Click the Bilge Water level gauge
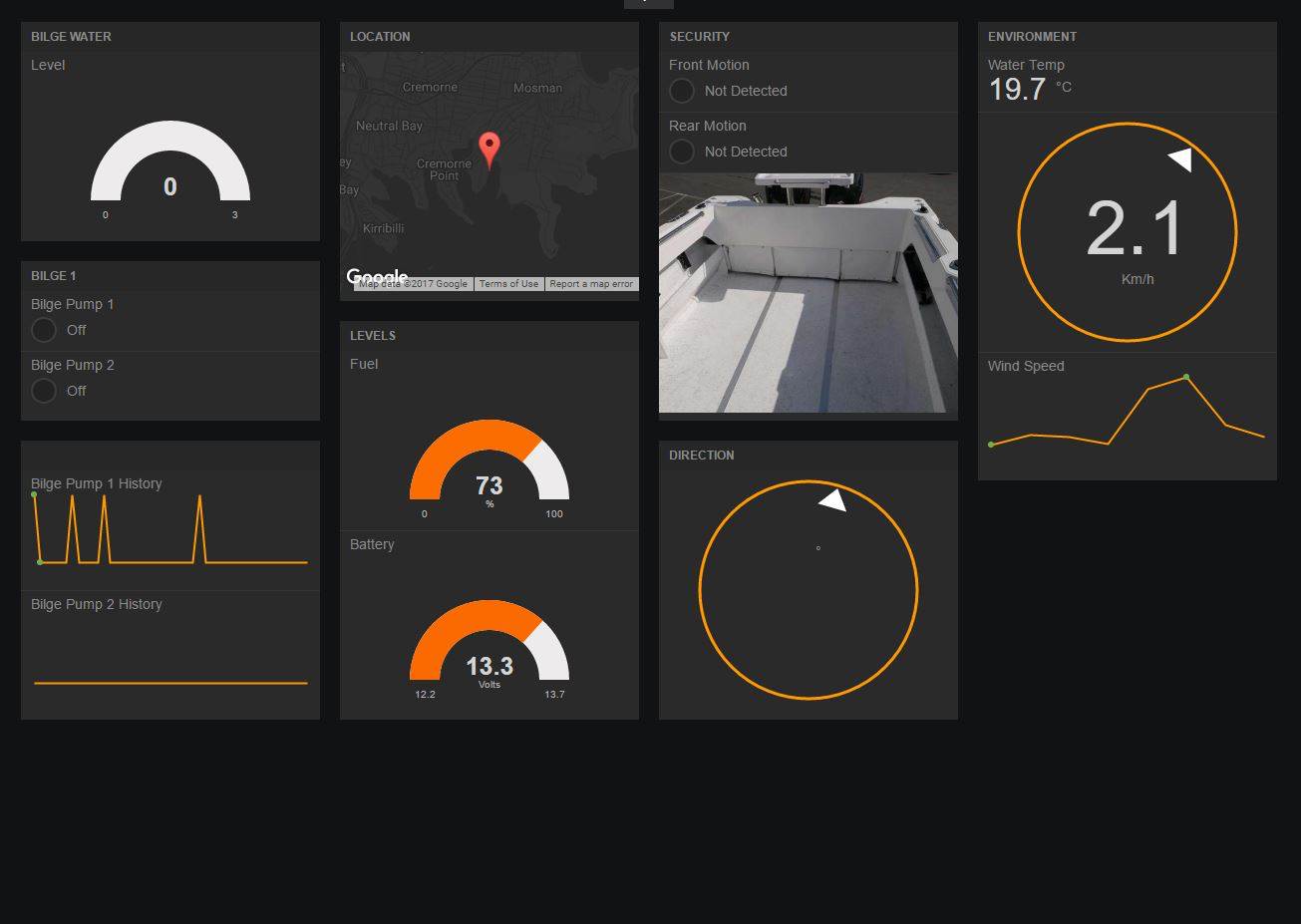The height and width of the screenshot is (924, 1301). (169, 164)
